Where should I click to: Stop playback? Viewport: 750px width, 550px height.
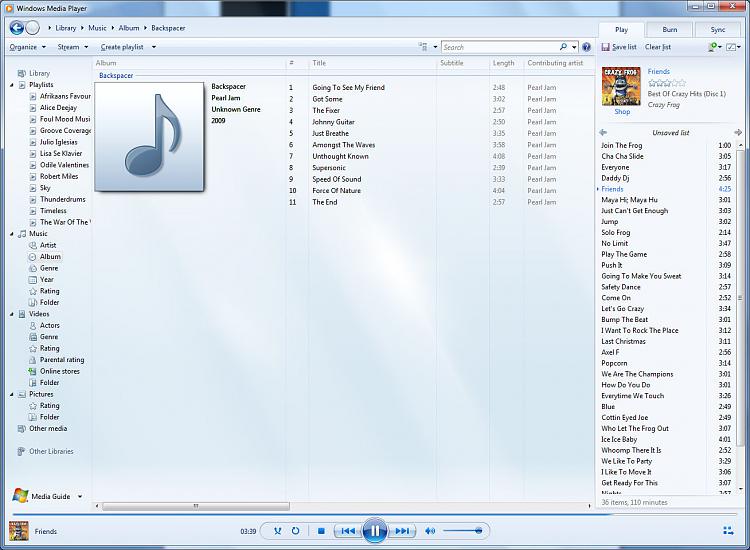click(321, 531)
